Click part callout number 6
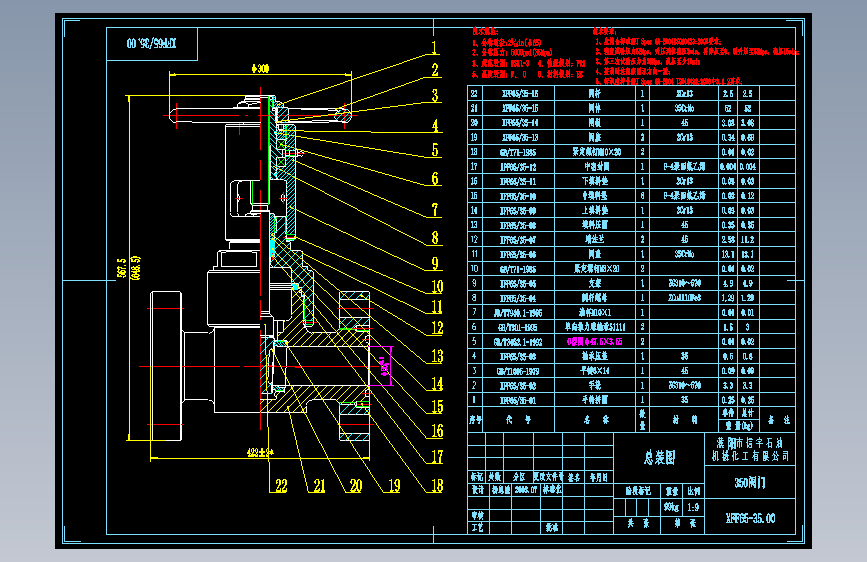This screenshot has height=562, width=867. [x=435, y=178]
